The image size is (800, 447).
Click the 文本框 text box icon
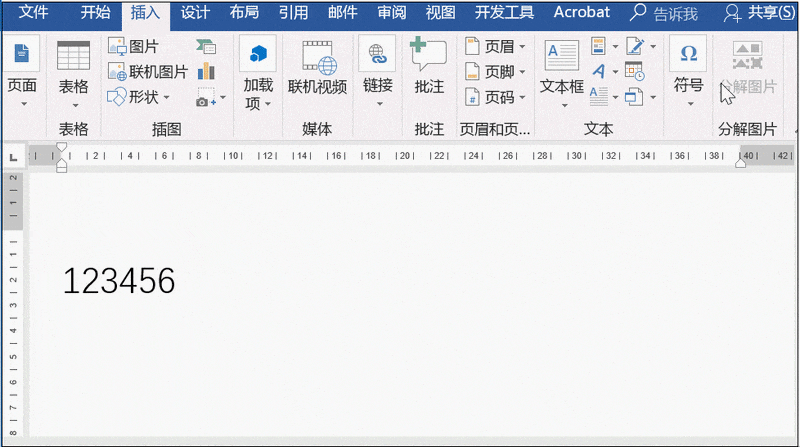coord(562,55)
